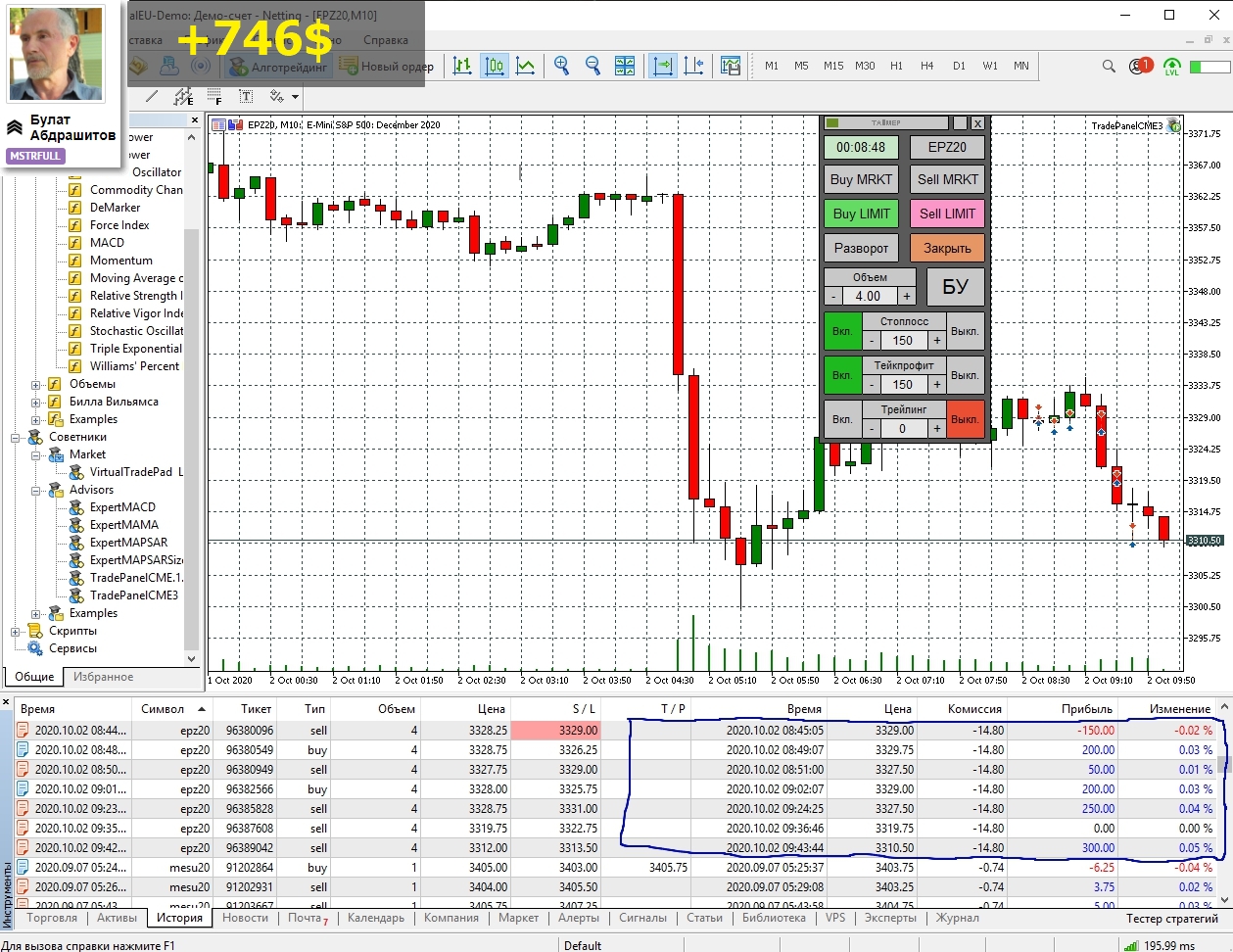Turn off Тейкпрофит with Выкл.
This screenshot has width=1233, height=952.
pyautogui.click(x=965, y=375)
